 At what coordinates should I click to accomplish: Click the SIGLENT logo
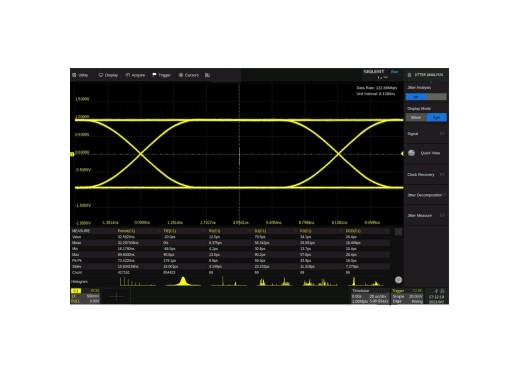(x=374, y=72)
